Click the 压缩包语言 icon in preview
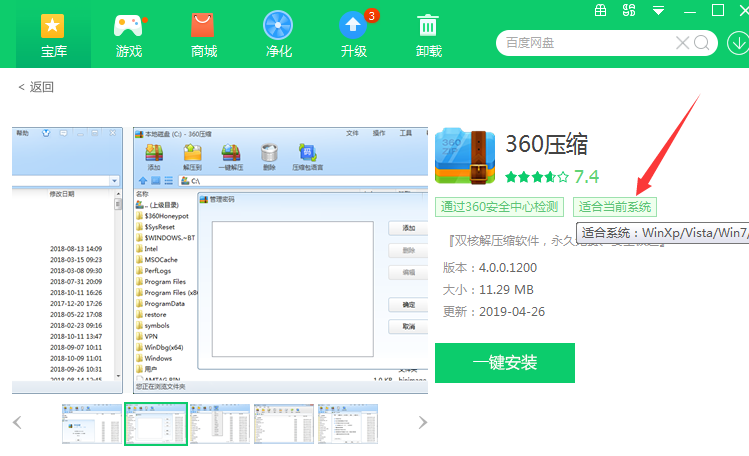Viewport: 749px width, 456px height. 308,157
